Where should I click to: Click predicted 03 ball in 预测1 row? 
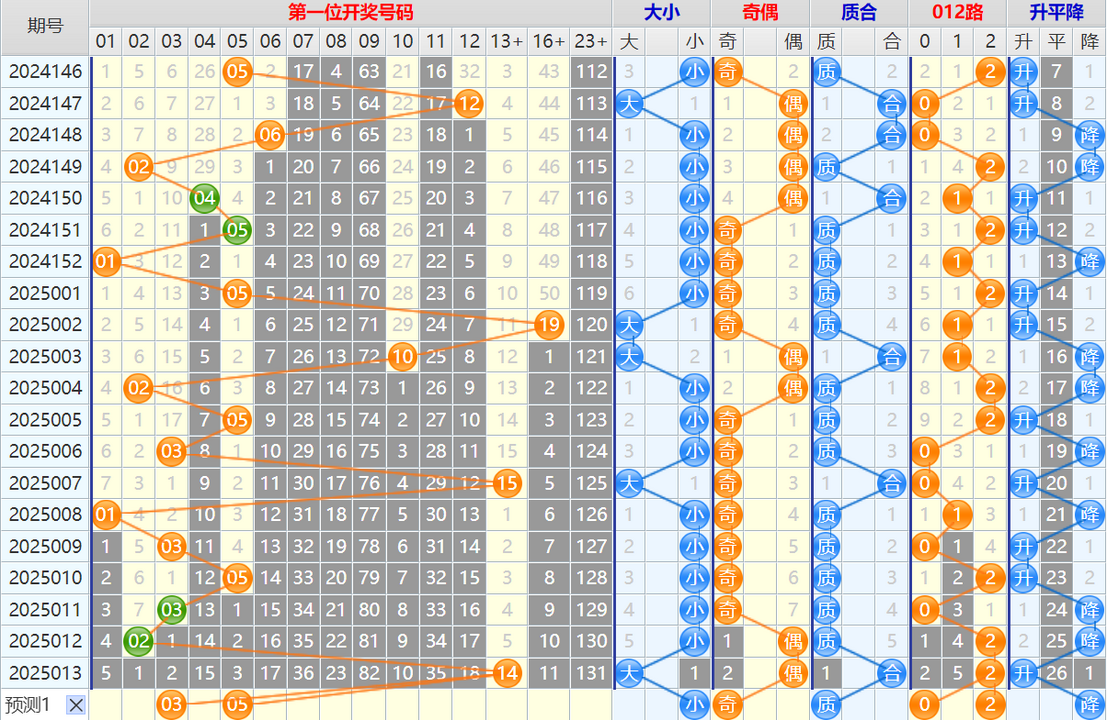point(172,704)
